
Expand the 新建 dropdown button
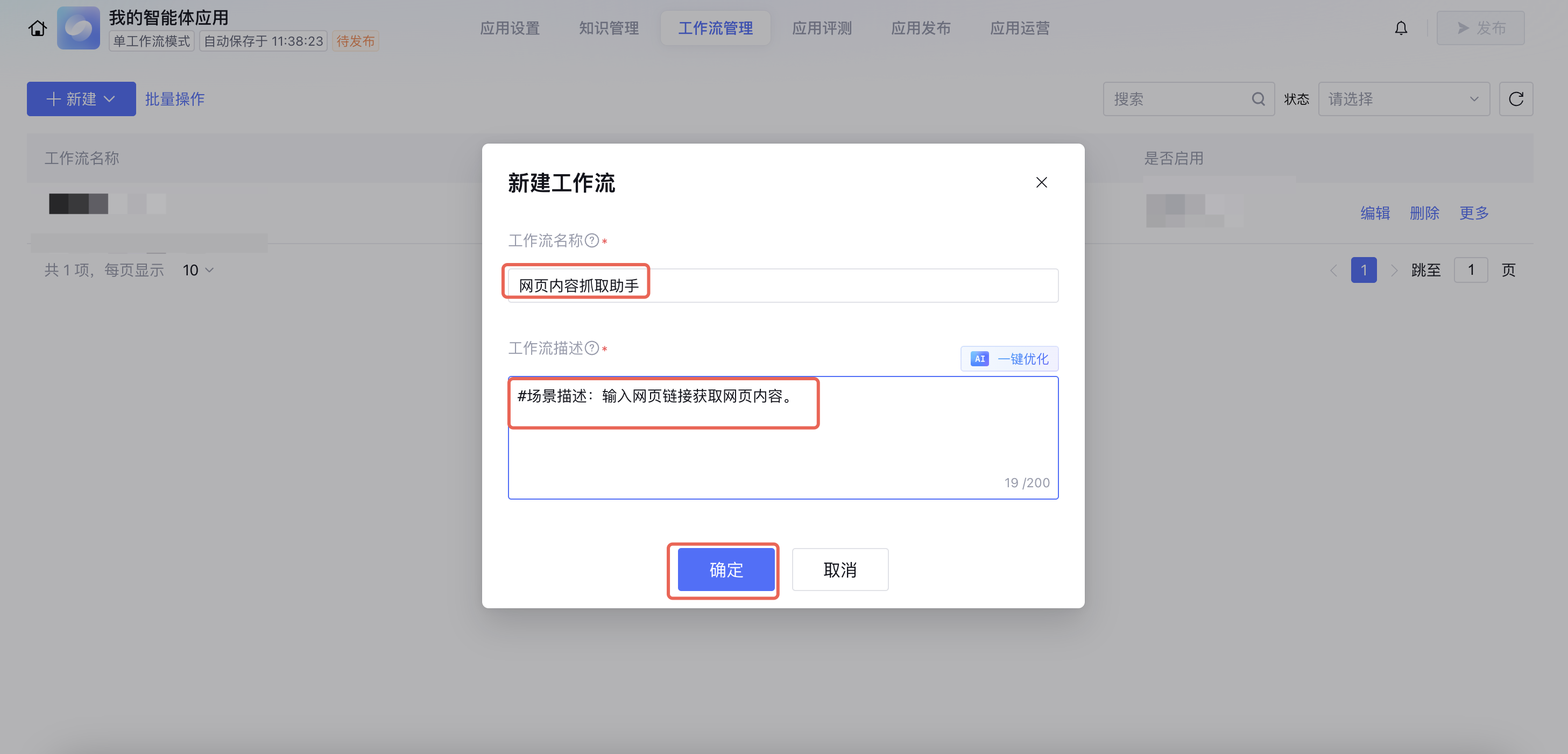click(81, 98)
